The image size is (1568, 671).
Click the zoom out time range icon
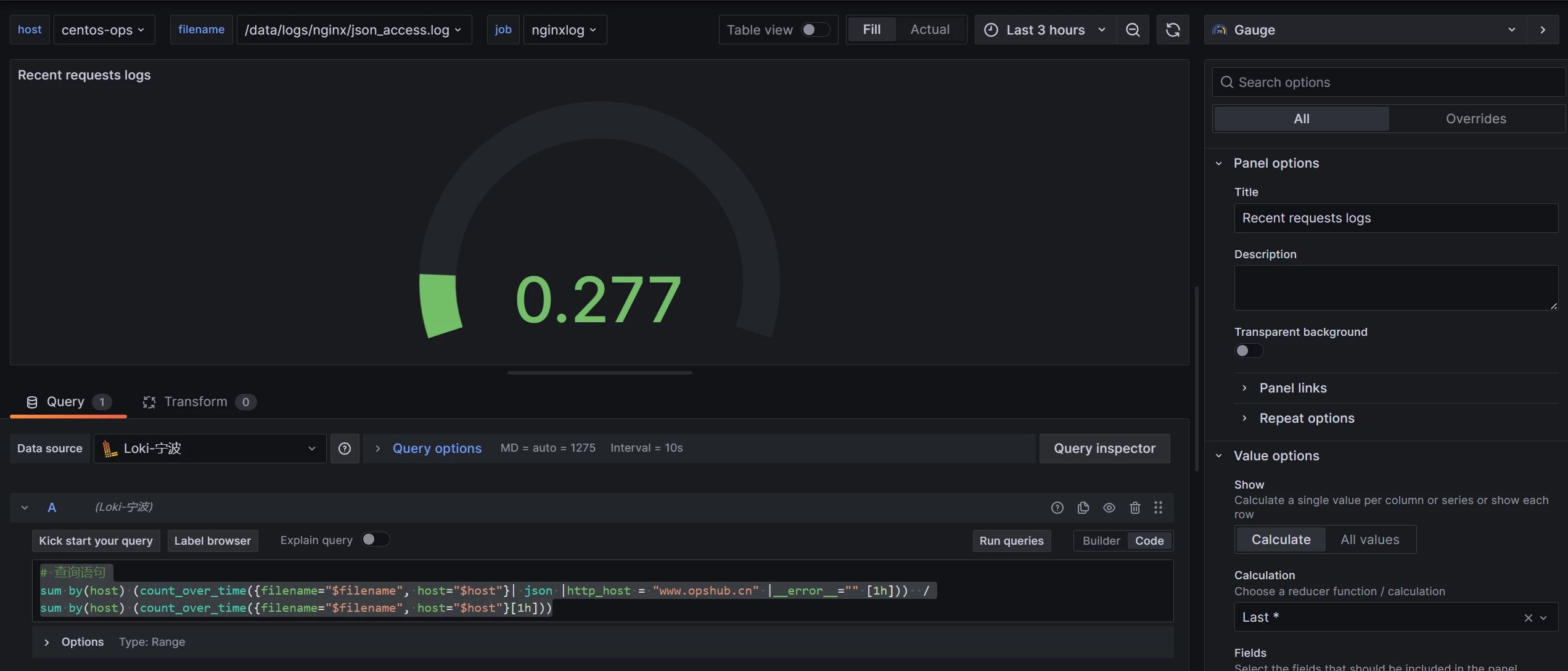point(1133,29)
